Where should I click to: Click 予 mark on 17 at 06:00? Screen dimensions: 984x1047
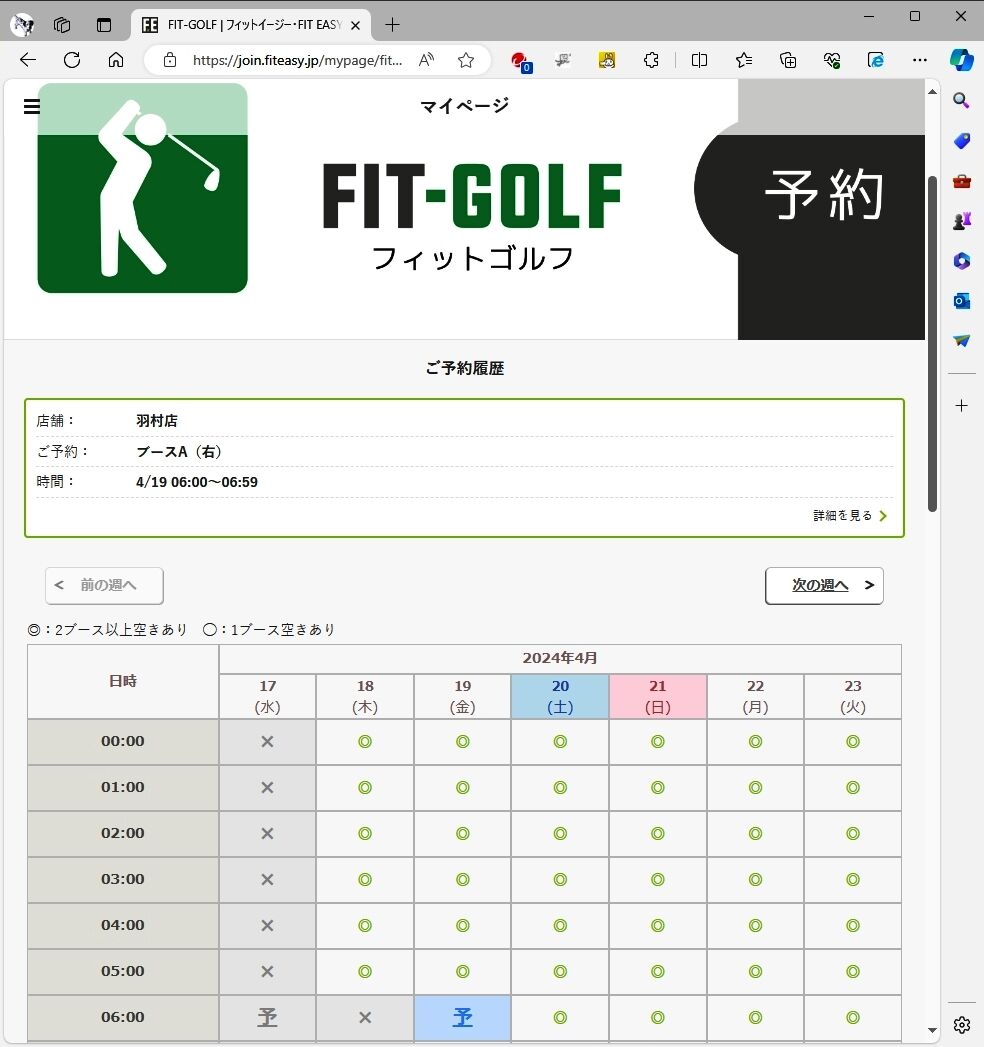pos(267,1018)
